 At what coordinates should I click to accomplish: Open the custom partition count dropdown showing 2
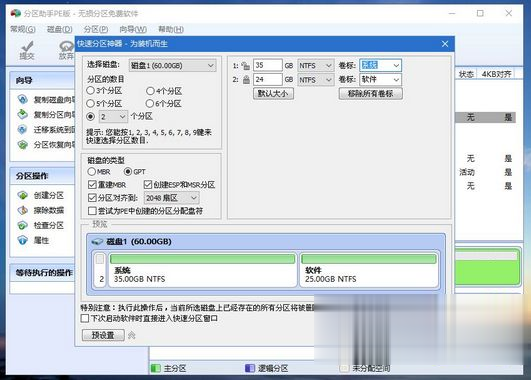pyautogui.click(x=113, y=117)
